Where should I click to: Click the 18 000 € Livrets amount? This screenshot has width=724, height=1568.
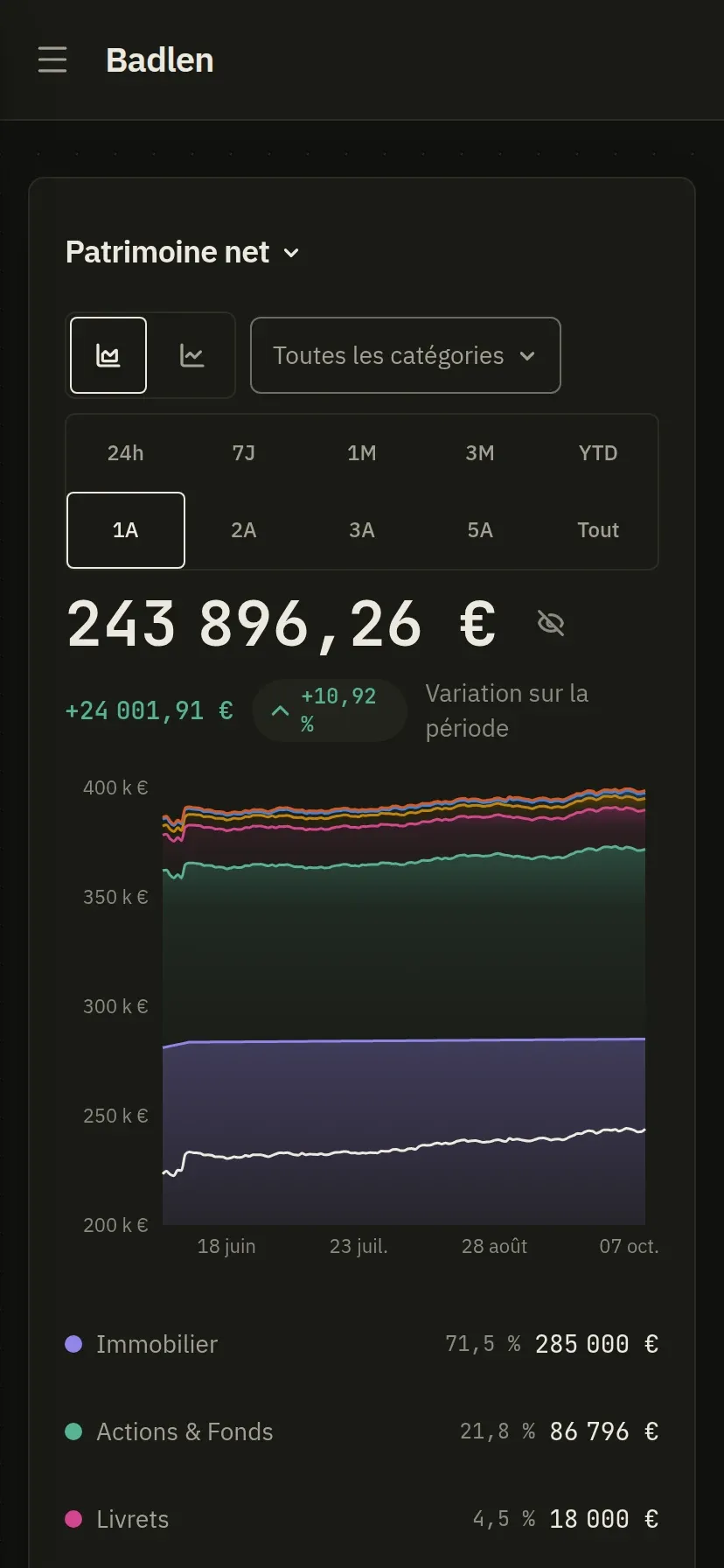pyautogui.click(x=604, y=1519)
